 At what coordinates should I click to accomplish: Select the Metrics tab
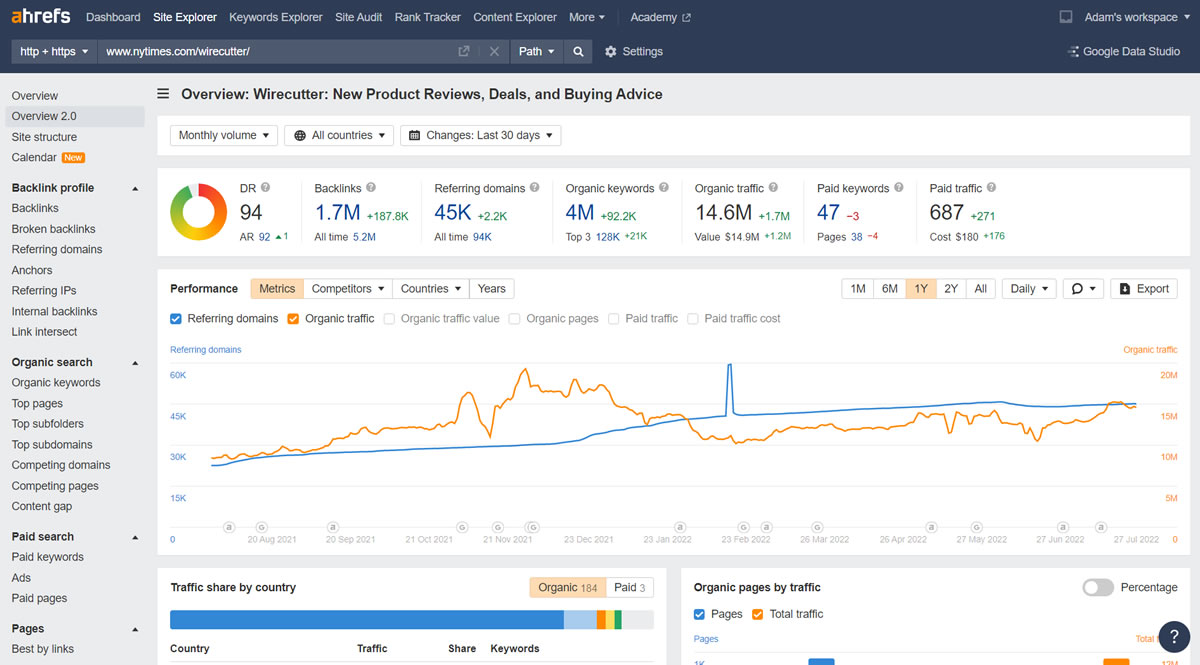[x=277, y=288]
